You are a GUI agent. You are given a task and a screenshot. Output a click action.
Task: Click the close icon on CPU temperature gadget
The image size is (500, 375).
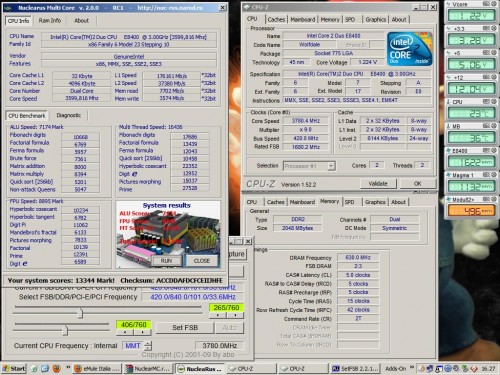point(494,101)
